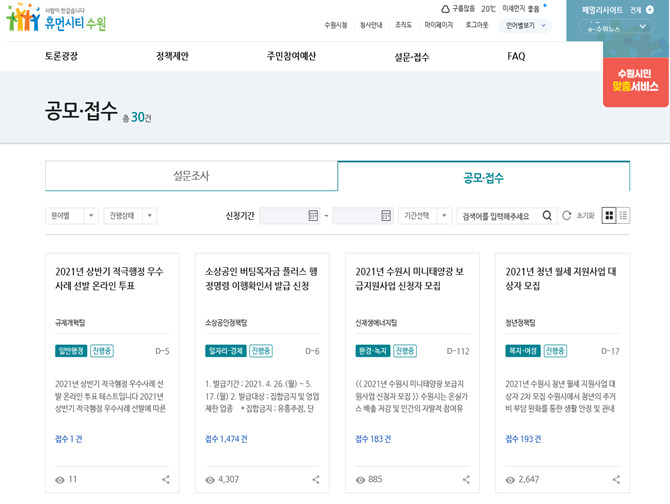Open 마이페이지 link
Image resolution: width=670 pixels, height=504 pixels.
click(439, 25)
